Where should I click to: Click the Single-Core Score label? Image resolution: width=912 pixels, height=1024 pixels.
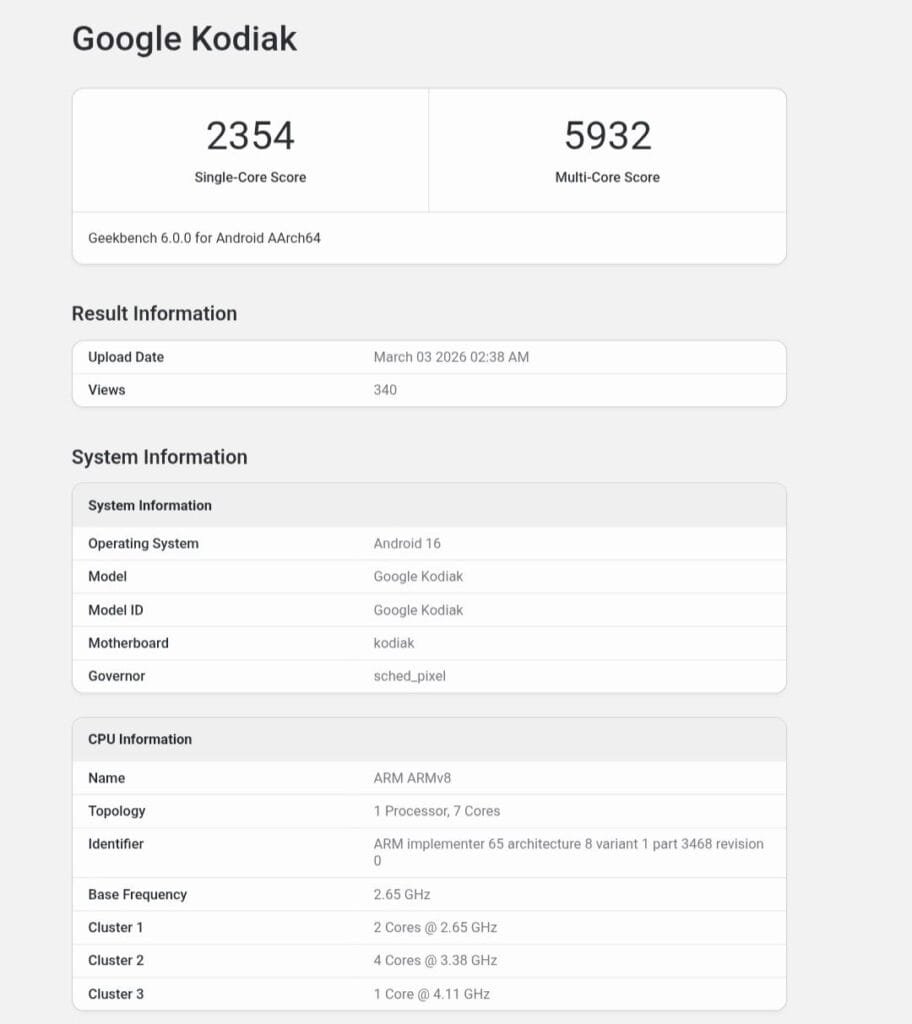click(250, 177)
